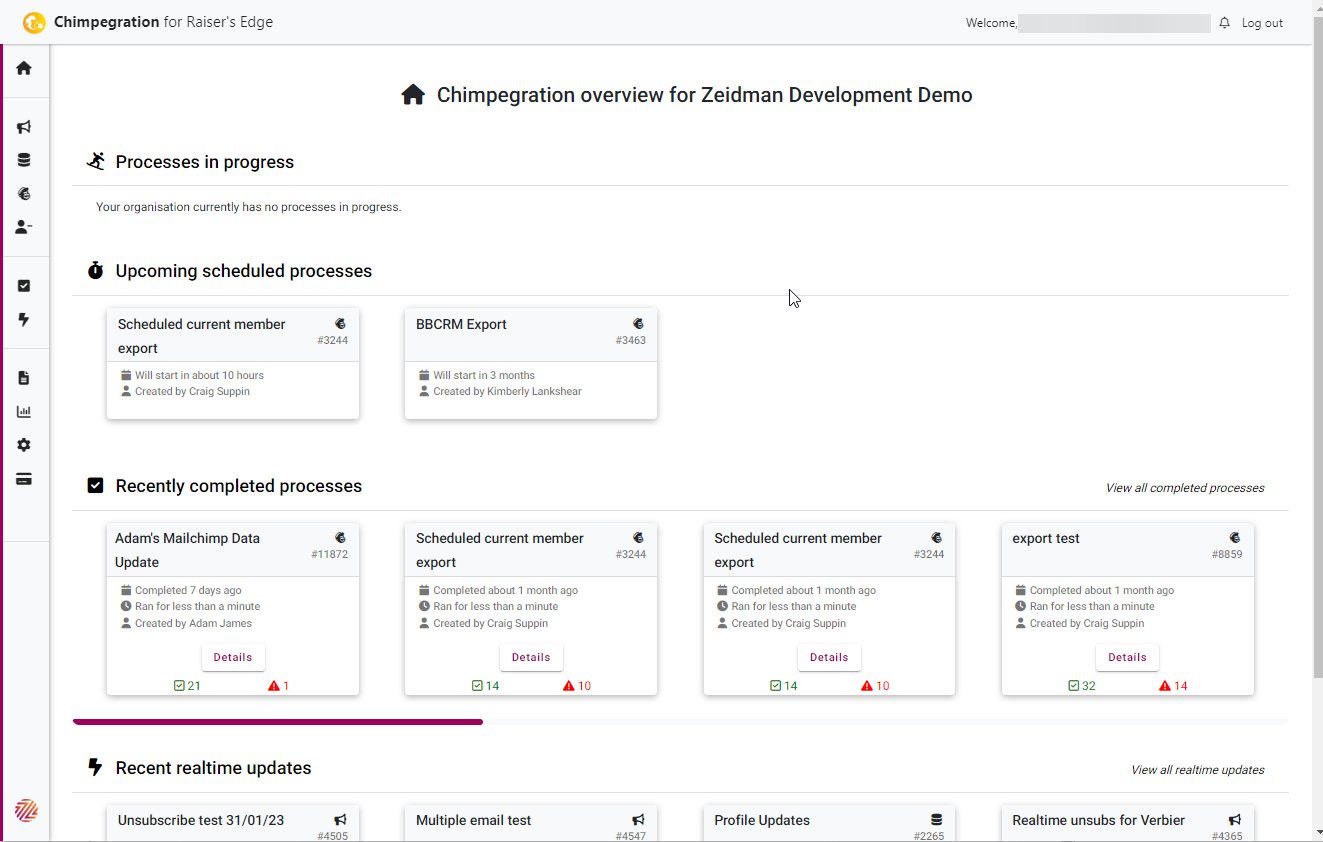Open the megaphone campaigns icon in the sidebar

(x=24, y=127)
